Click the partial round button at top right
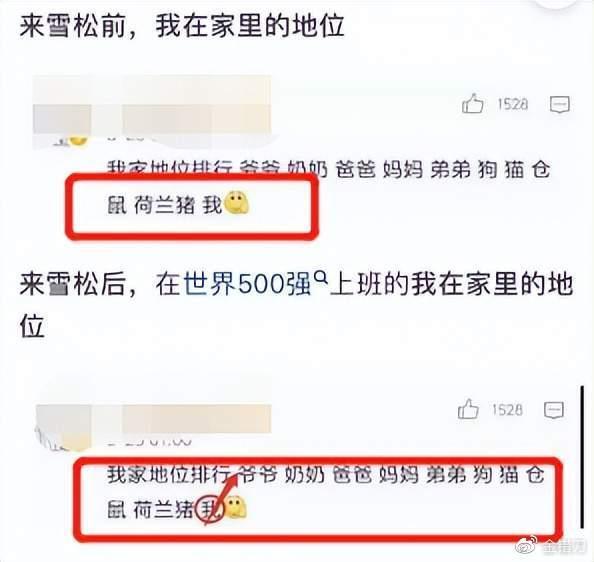The width and height of the screenshot is (594, 562). 561,4
